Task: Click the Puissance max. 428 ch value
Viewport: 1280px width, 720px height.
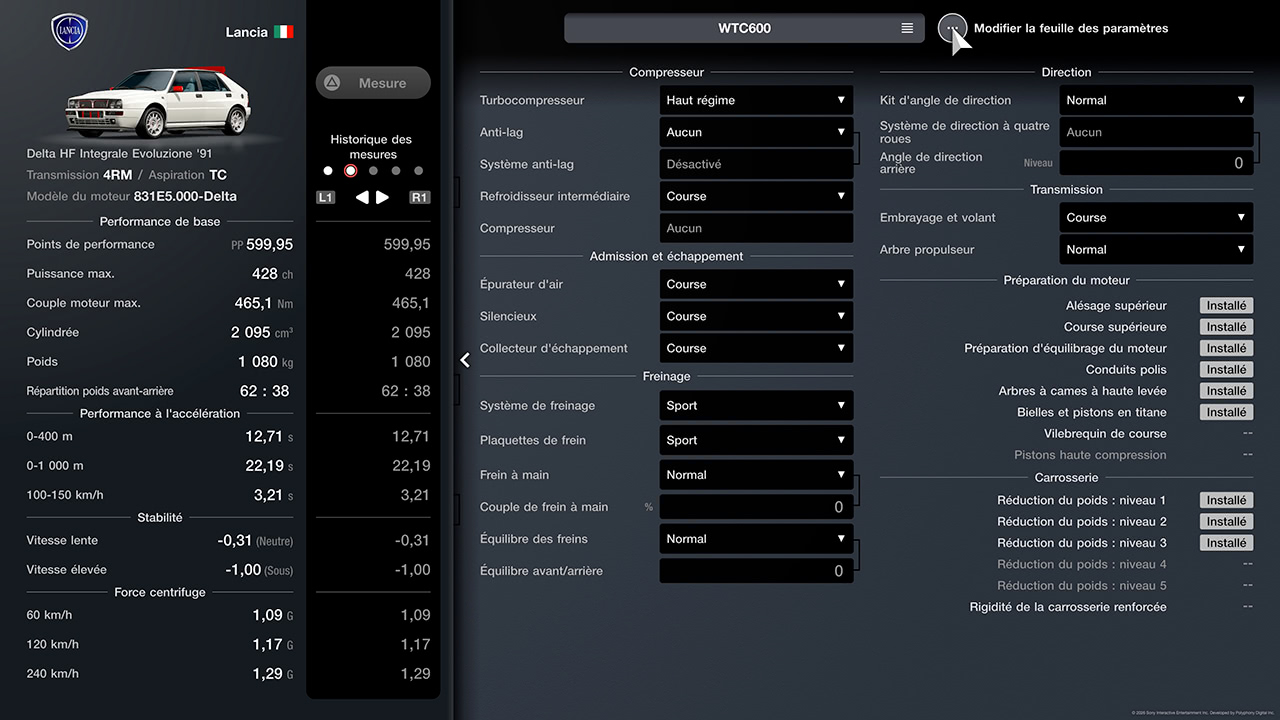Action: (272, 274)
